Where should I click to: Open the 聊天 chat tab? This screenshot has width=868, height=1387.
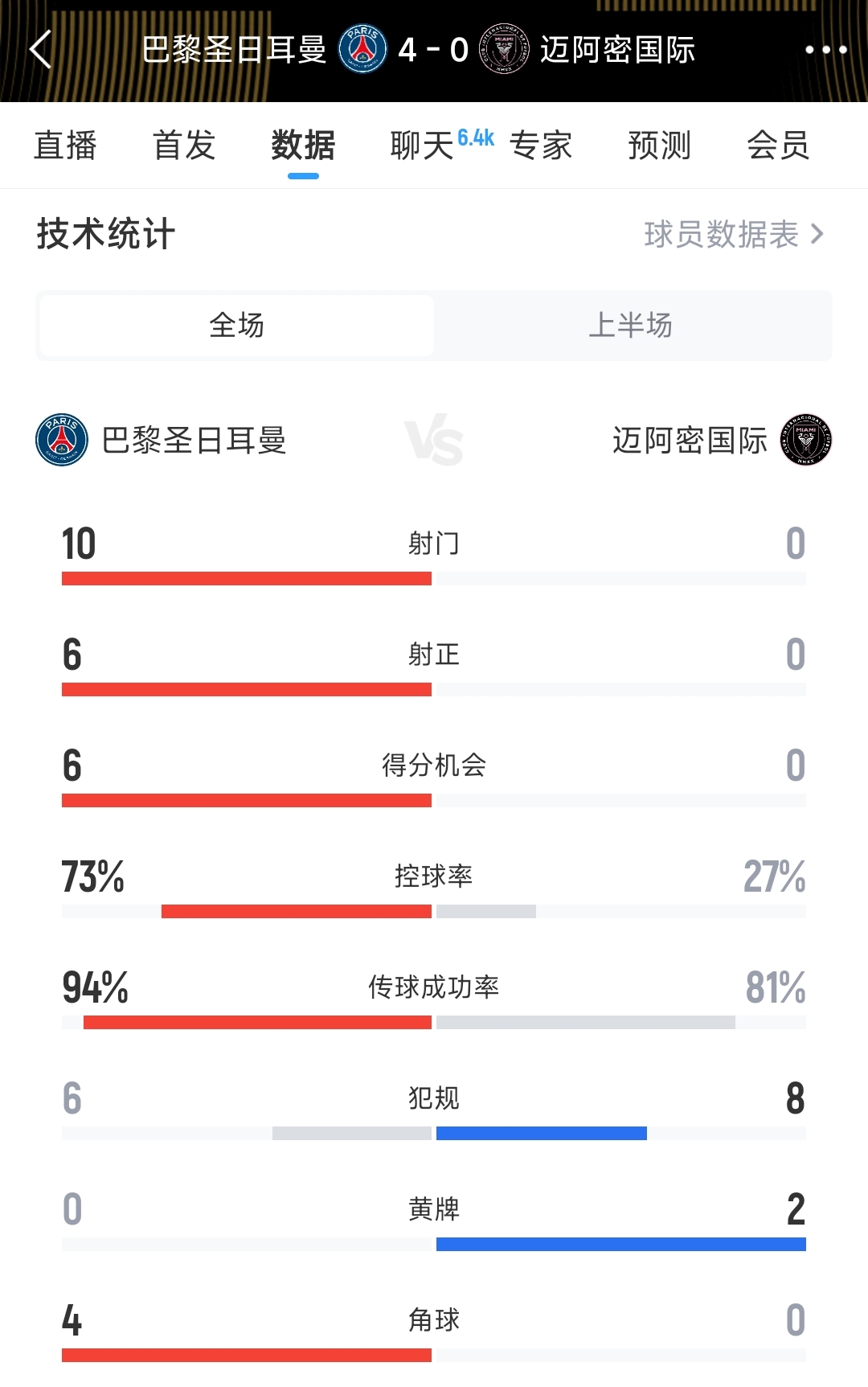(x=422, y=146)
